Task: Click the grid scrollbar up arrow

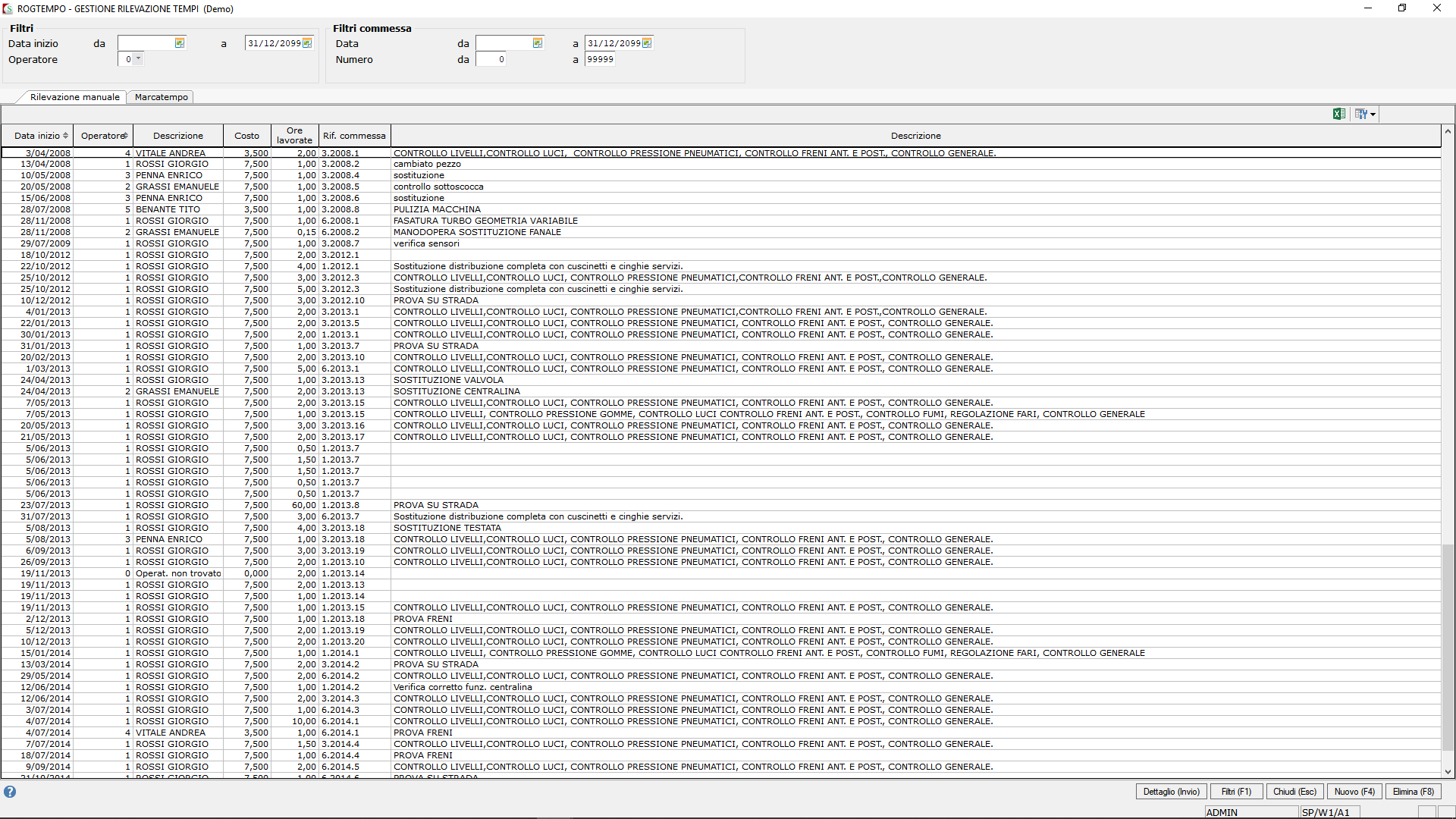Action: [x=1448, y=131]
